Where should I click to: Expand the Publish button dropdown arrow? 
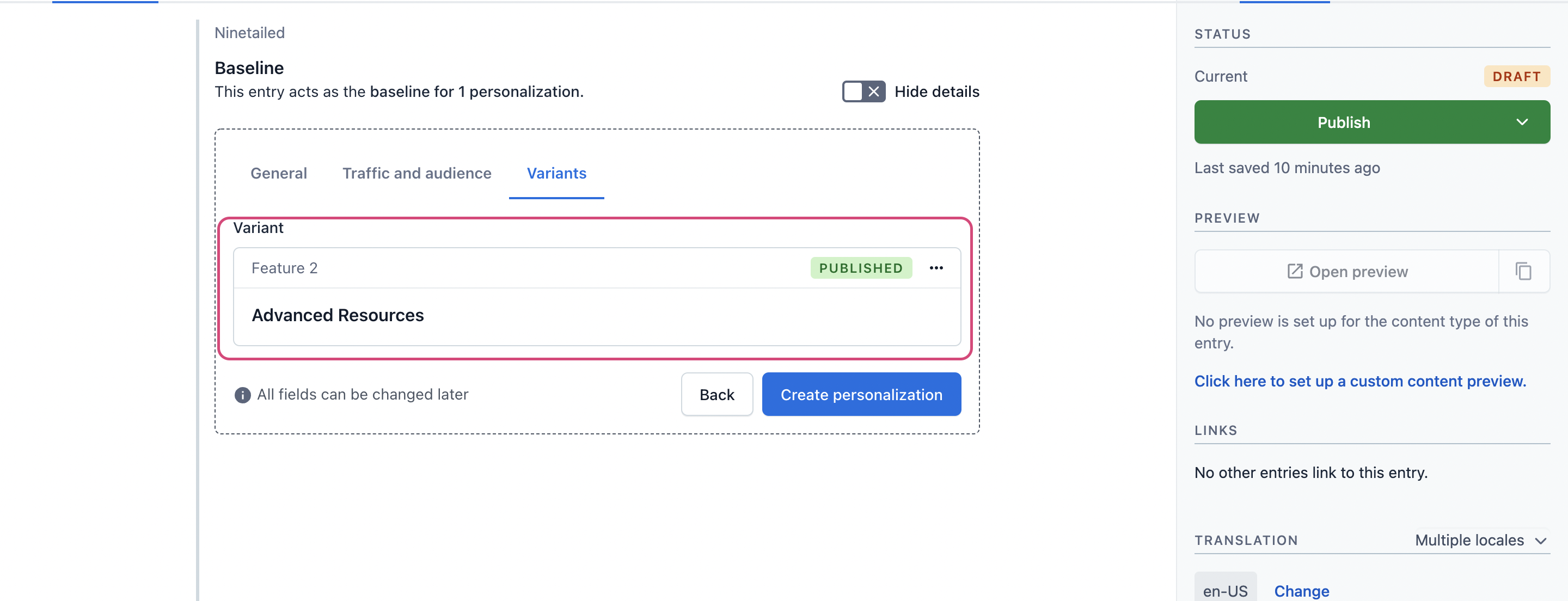(1522, 122)
